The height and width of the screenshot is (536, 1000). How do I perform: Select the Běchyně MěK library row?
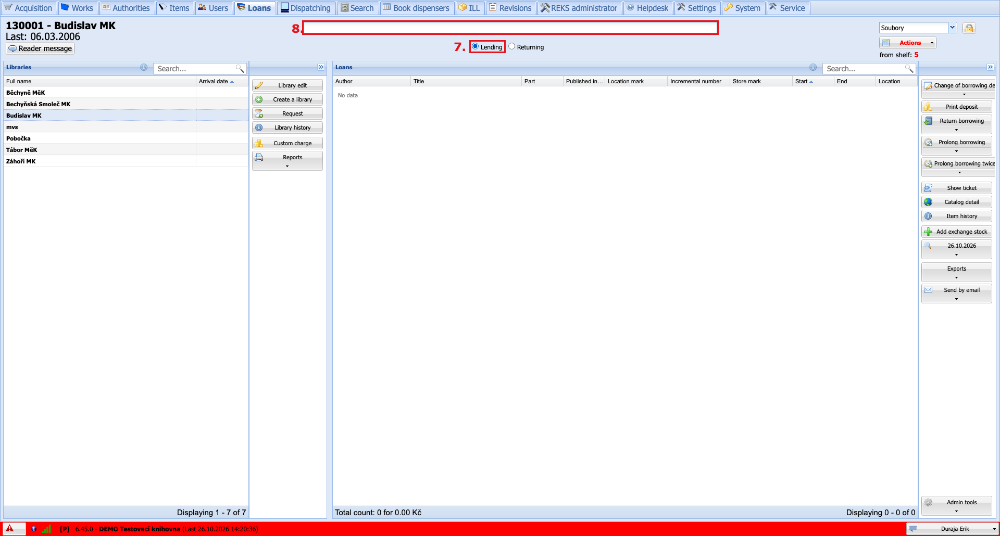pyautogui.click(x=126, y=93)
